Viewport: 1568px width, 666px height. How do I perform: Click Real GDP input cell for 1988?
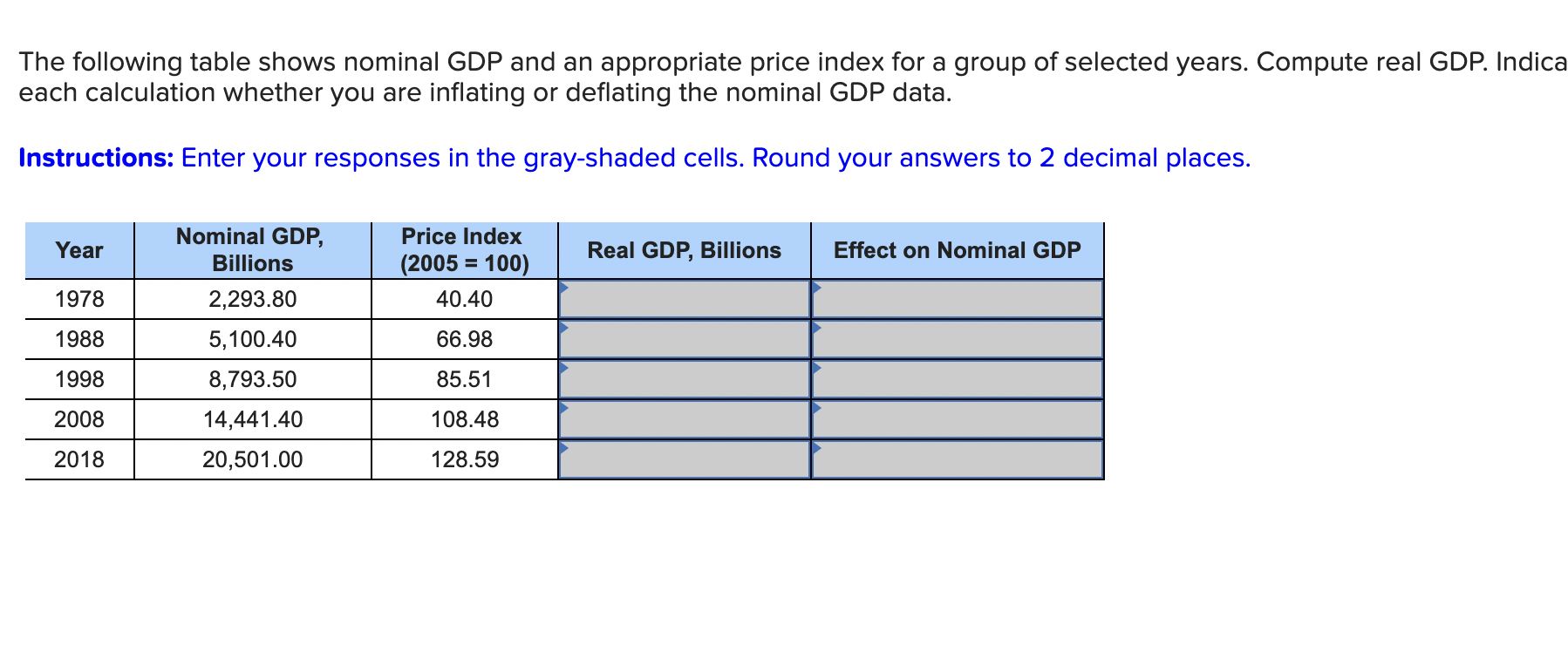[685, 339]
